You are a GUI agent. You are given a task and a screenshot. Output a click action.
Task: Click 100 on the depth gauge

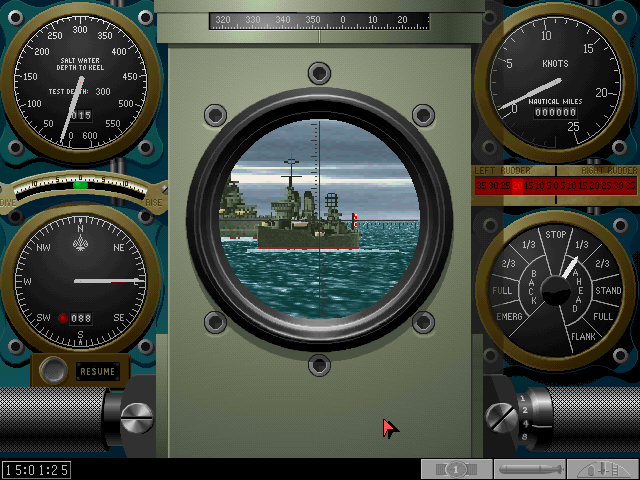tap(34, 104)
